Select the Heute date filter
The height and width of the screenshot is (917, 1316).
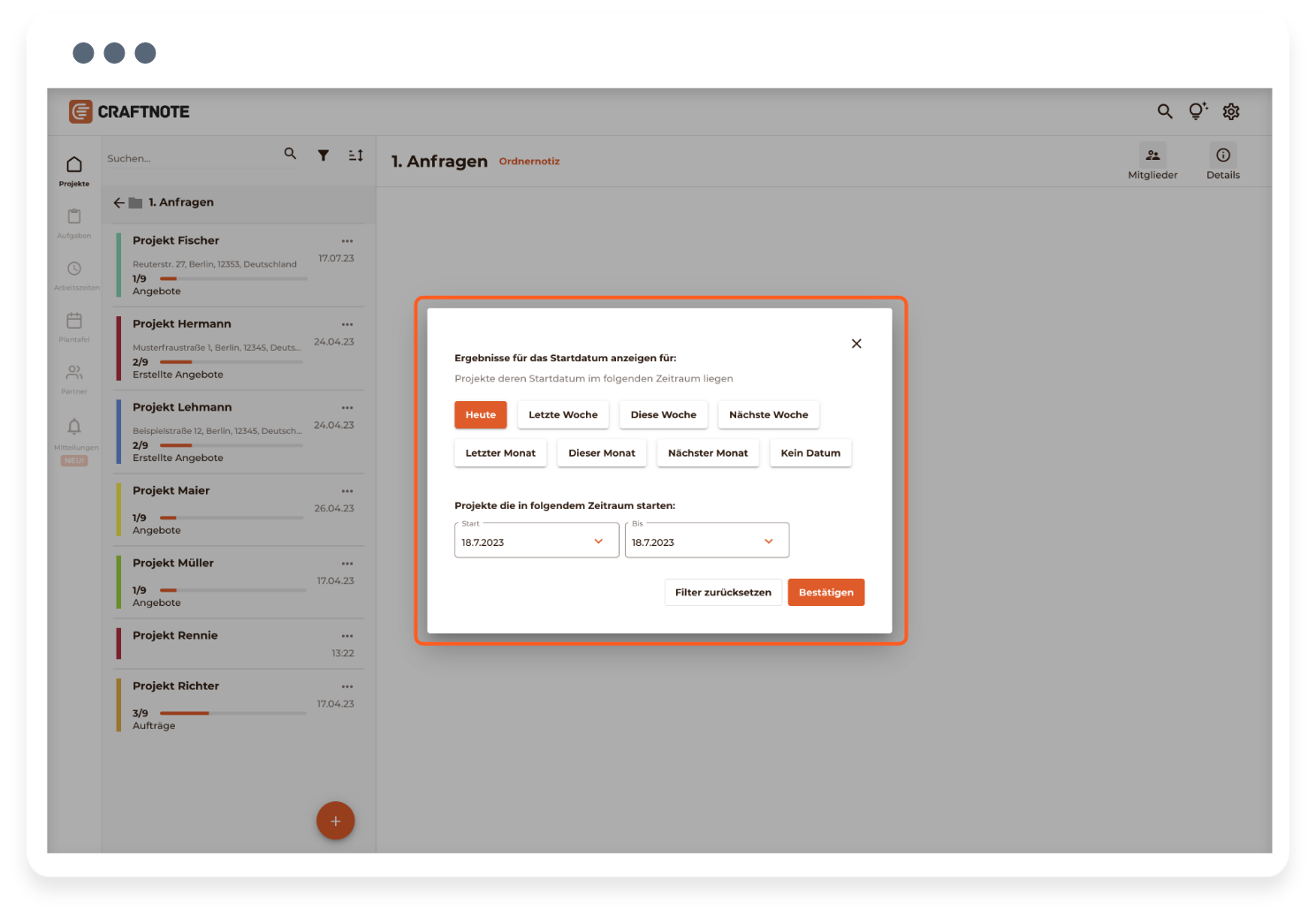(480, 415)
